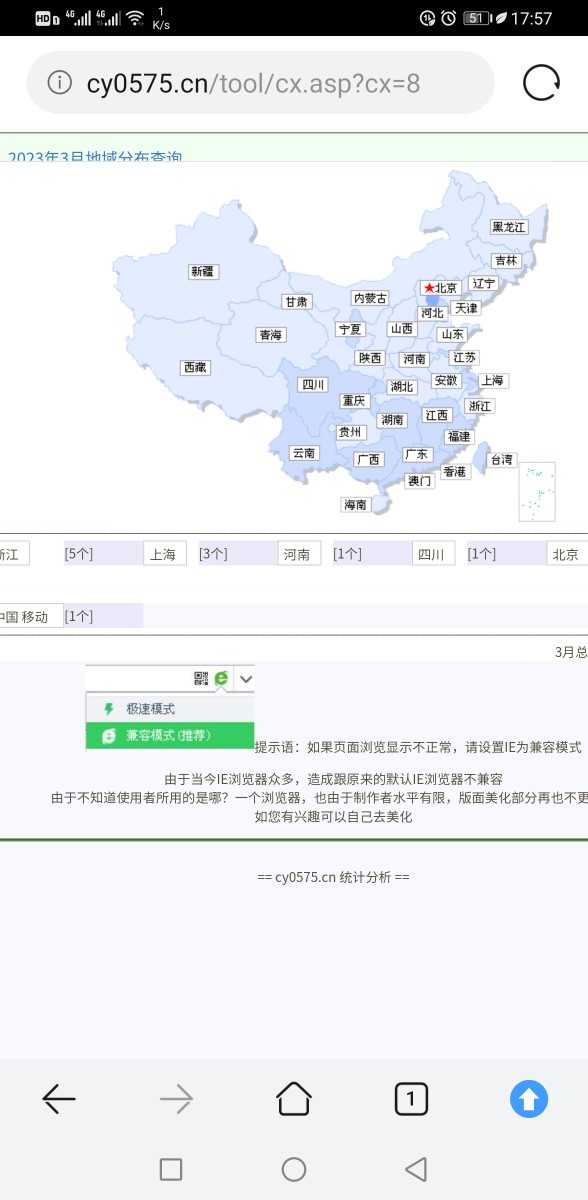Click 上海 cell in the region table
The height and width of the screenshot is (1200, 588).
click(x=165, y=554)
